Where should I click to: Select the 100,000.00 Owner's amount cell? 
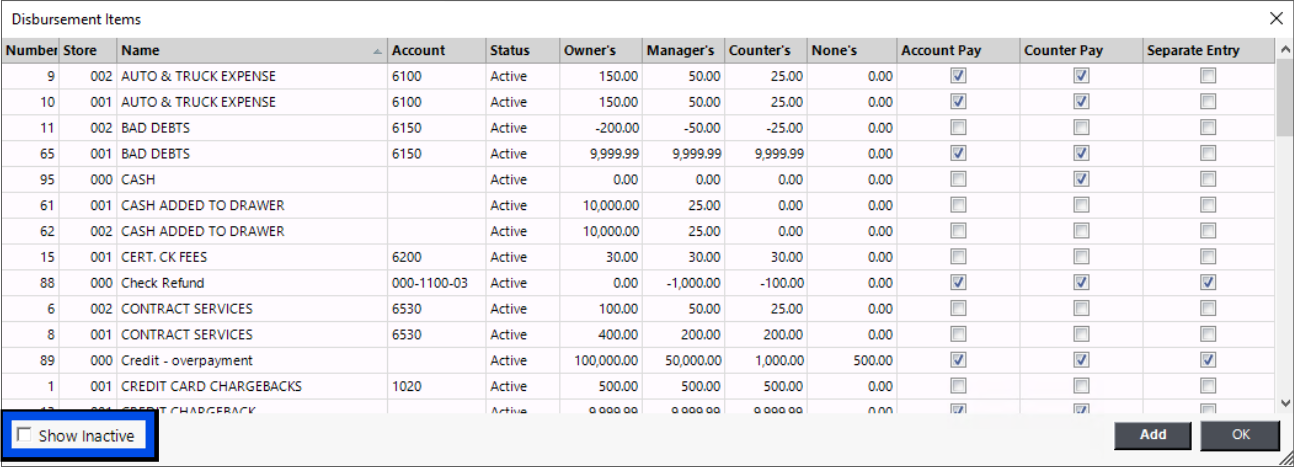(x=608, y=360)
